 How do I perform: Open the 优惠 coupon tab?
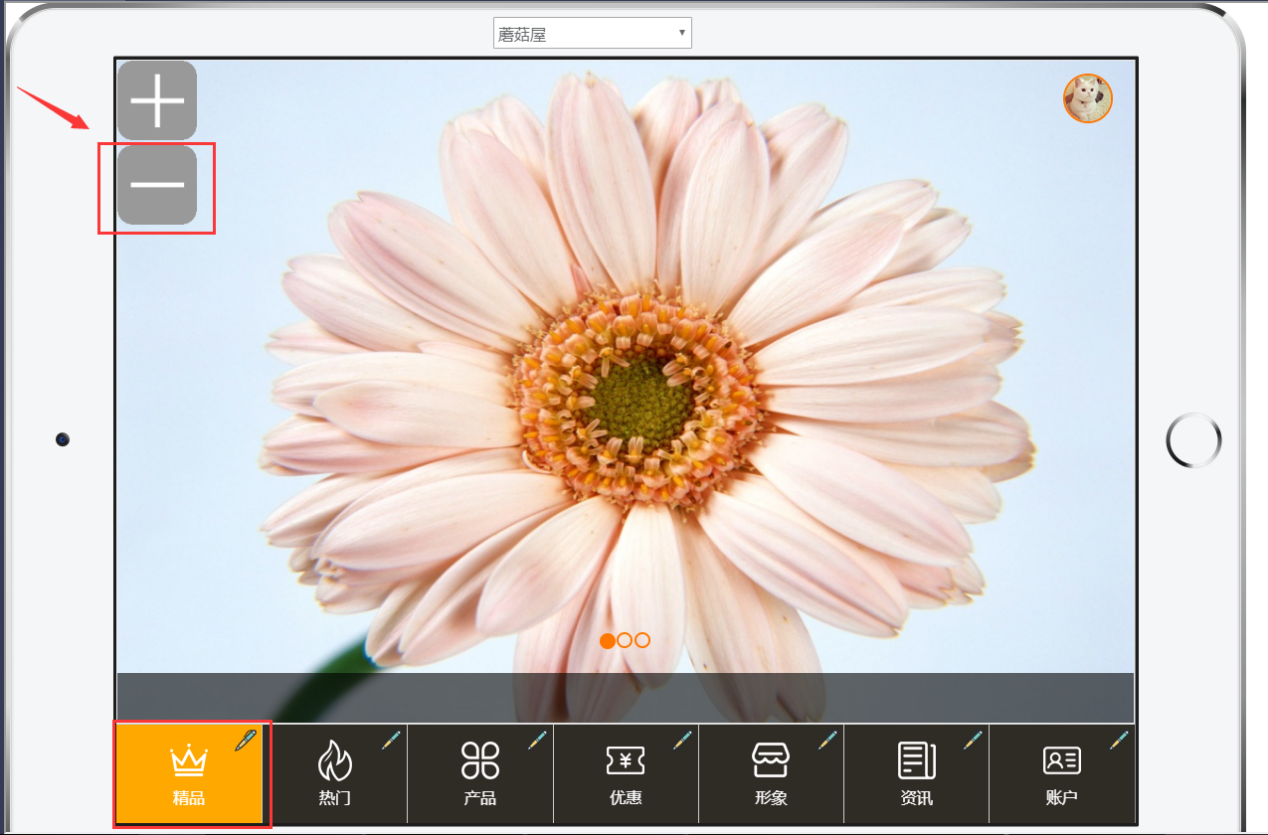[625, 774]
